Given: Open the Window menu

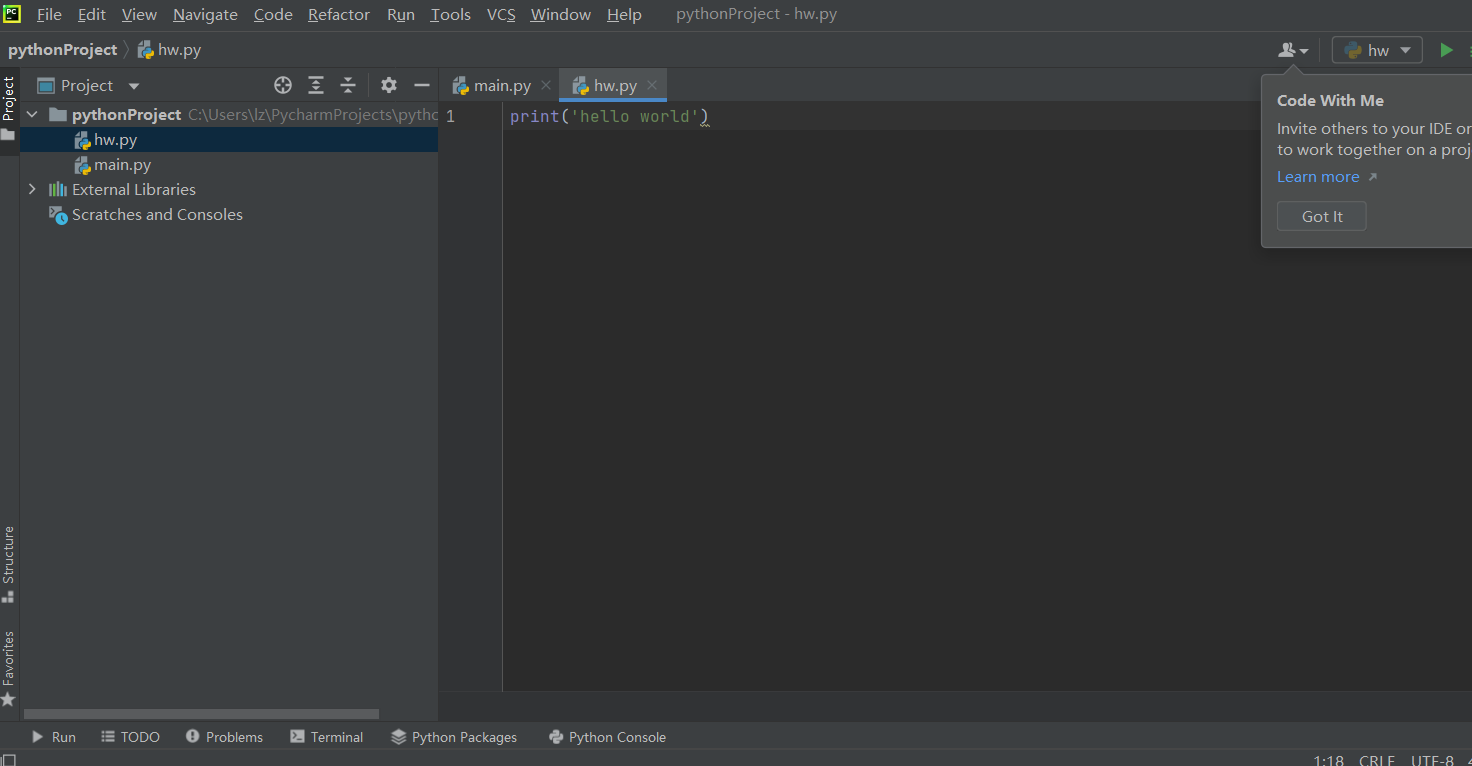Looking at the screenshot, I should (561, 15).
